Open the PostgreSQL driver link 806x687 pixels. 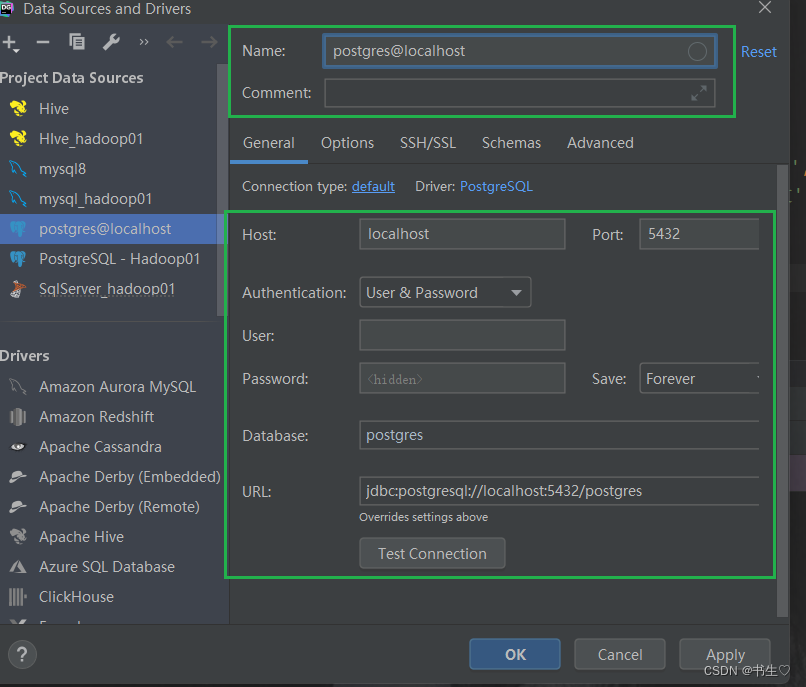[x=496, y=186]
